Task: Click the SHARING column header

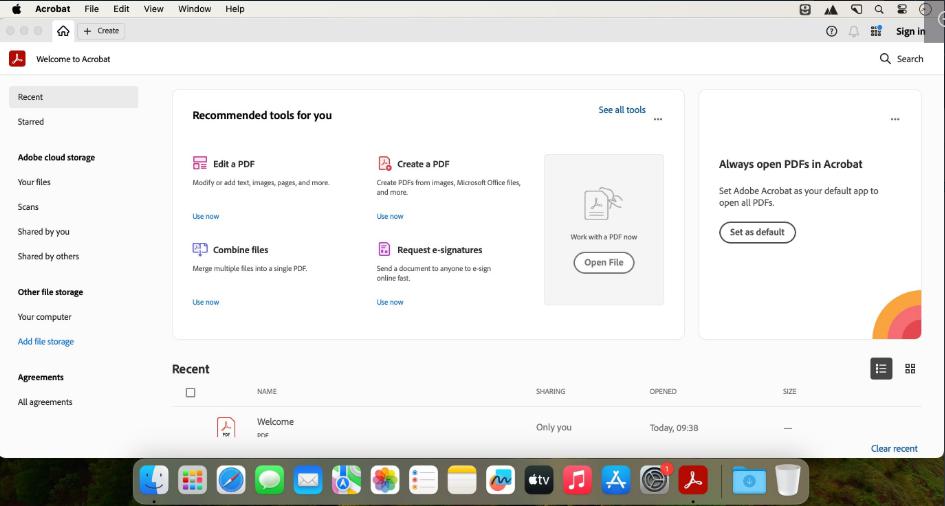Action: point(550,392)
